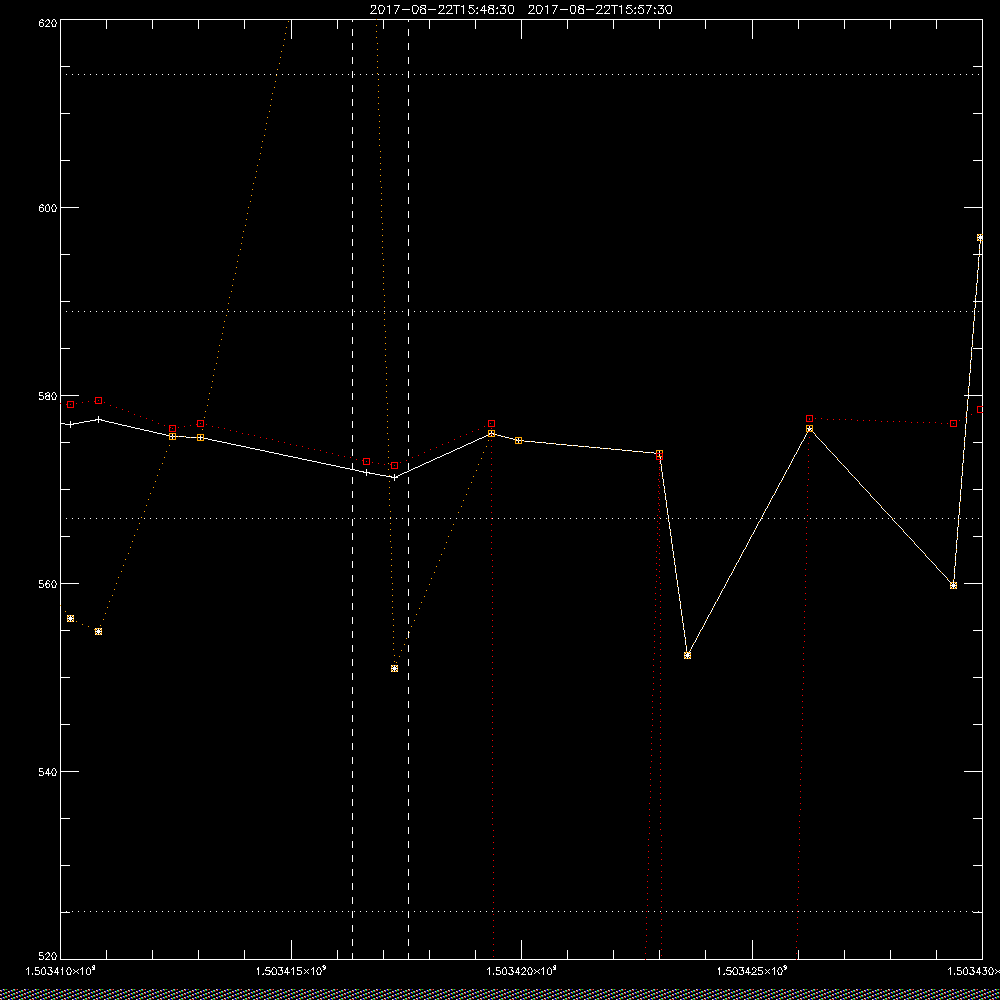This screenshot has height=1000, width=1000.
Task: Click the 520 y-axis label
Action: [x=48, y=957]
